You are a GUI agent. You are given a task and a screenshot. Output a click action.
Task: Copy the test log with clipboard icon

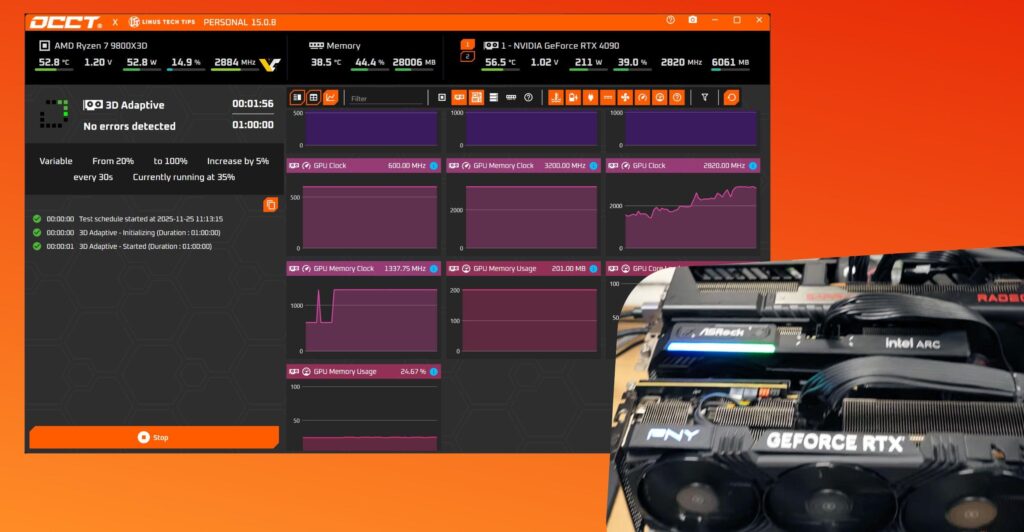pyautogui.click(x=270, y=204)
